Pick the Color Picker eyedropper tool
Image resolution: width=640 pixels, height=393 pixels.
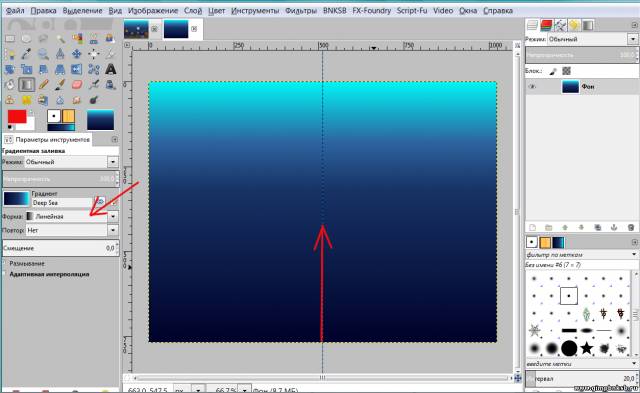coord(27,53)
